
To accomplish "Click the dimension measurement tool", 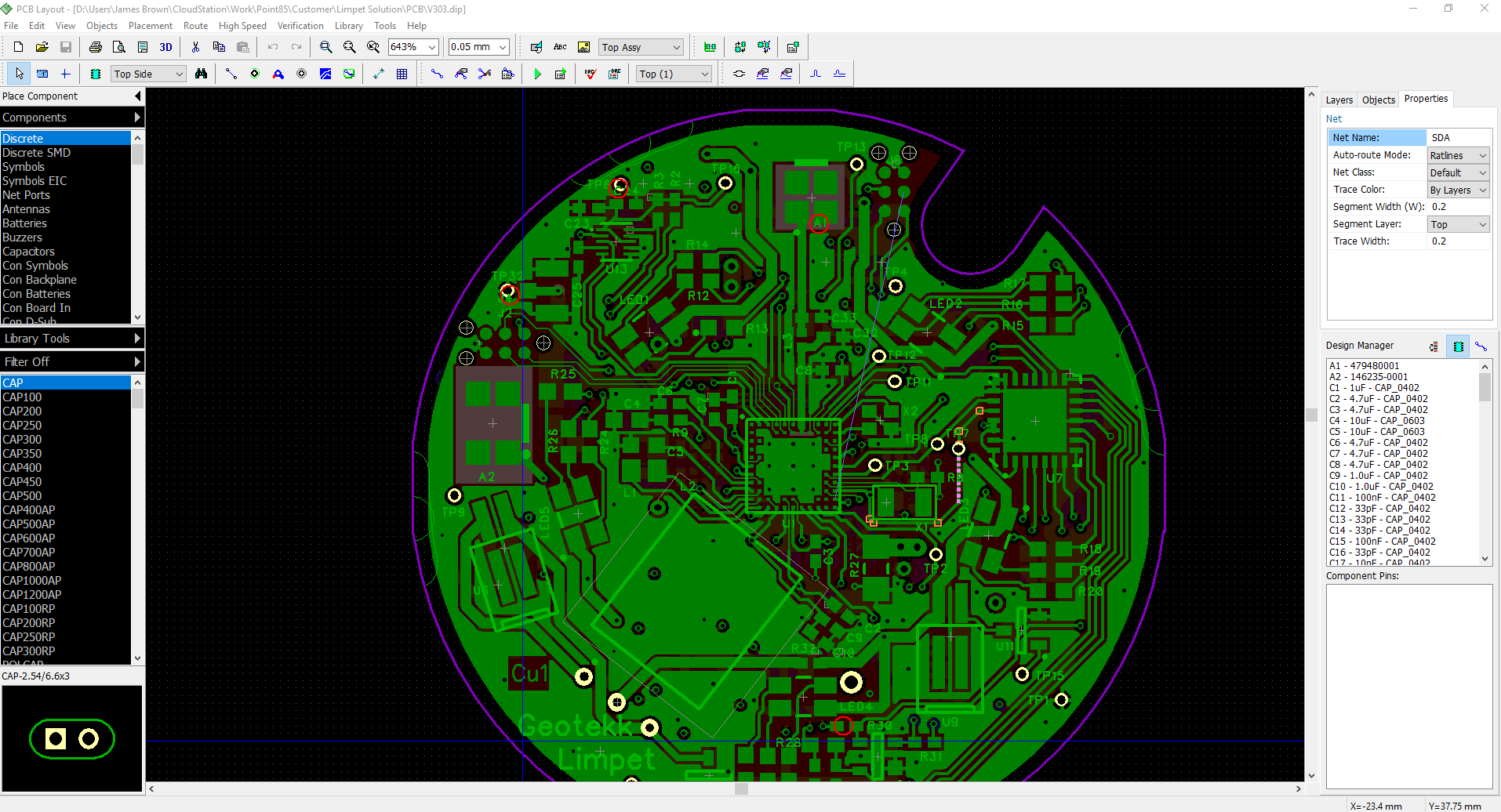I will (x=378, y=74).
